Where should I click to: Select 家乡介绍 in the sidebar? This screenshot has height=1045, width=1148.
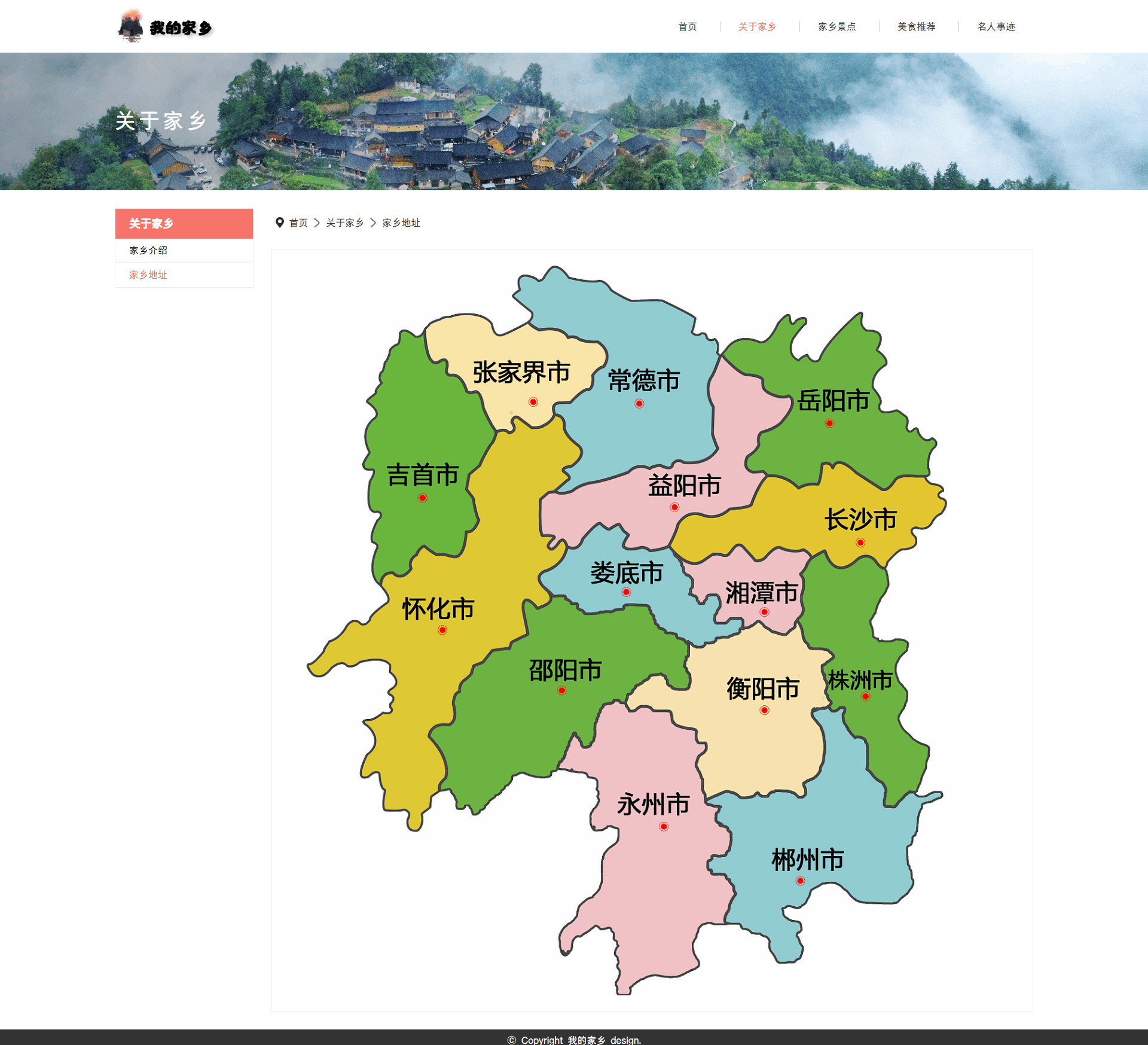click(x=184, y=251)
